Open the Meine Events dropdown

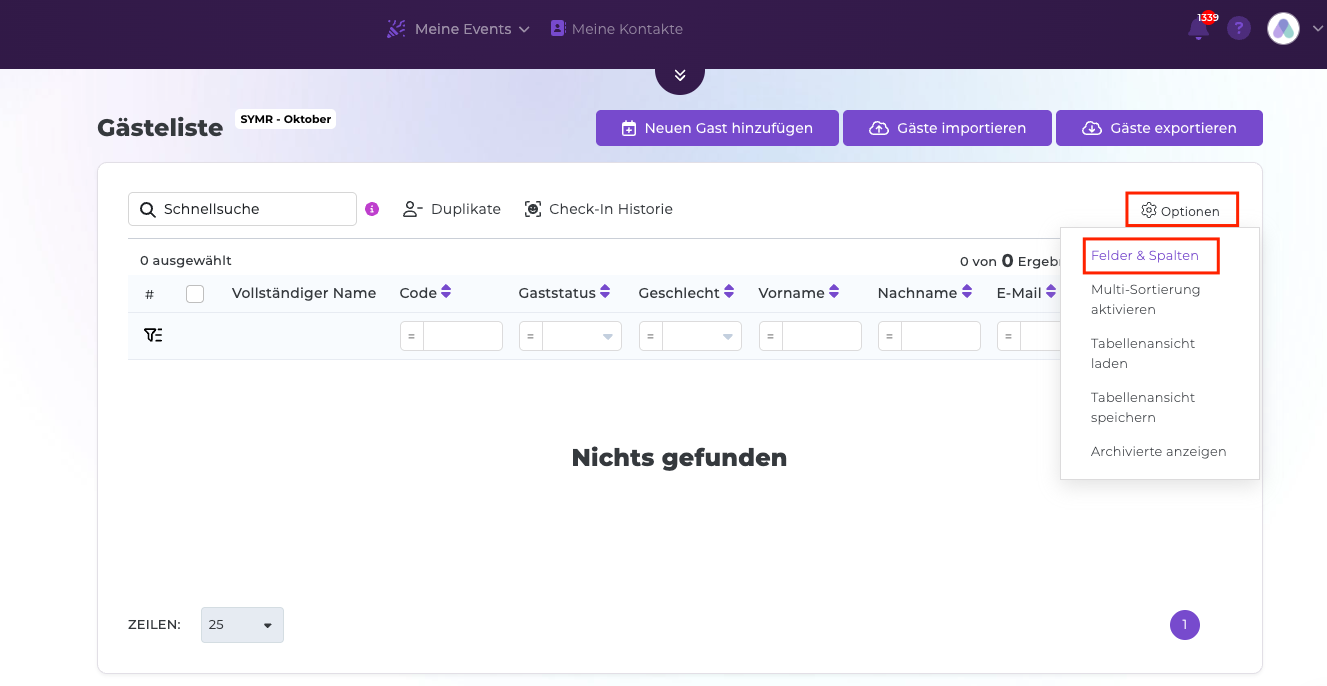[x=458, y=29]
